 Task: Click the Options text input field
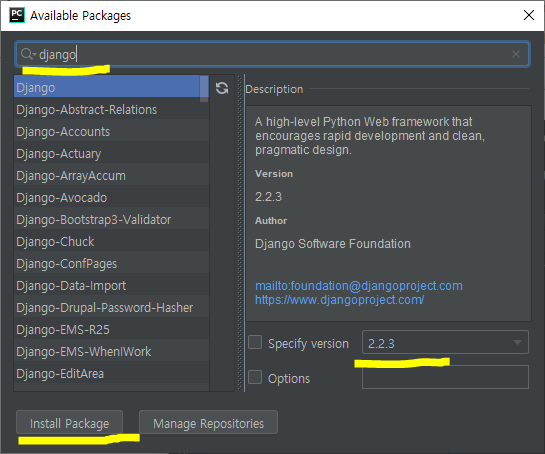(x=445, y=377)
